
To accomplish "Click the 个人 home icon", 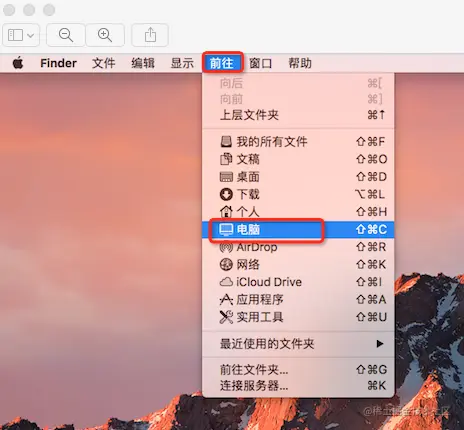I will [226, 212].
